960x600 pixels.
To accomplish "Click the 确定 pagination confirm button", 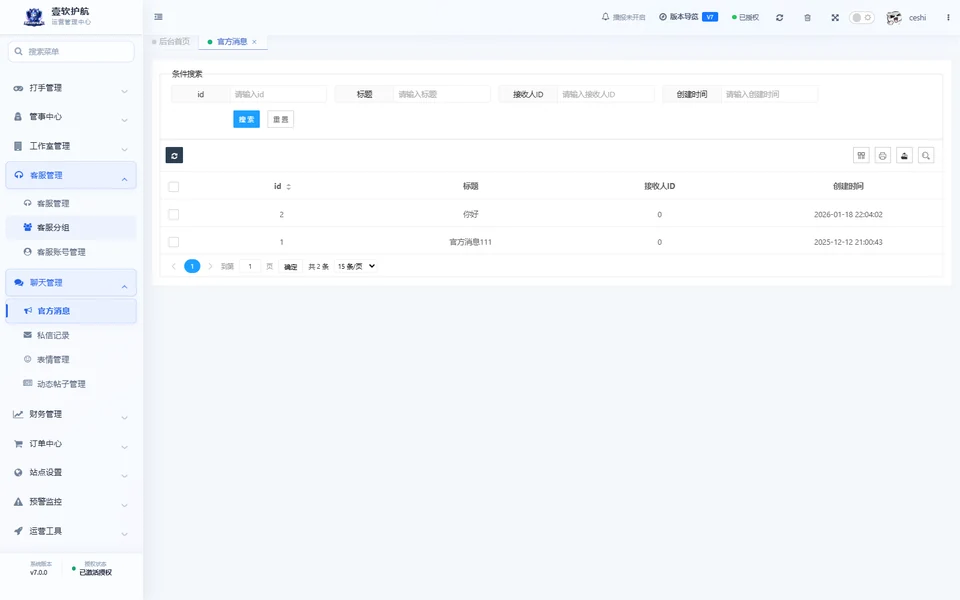I will coord(290,266).
